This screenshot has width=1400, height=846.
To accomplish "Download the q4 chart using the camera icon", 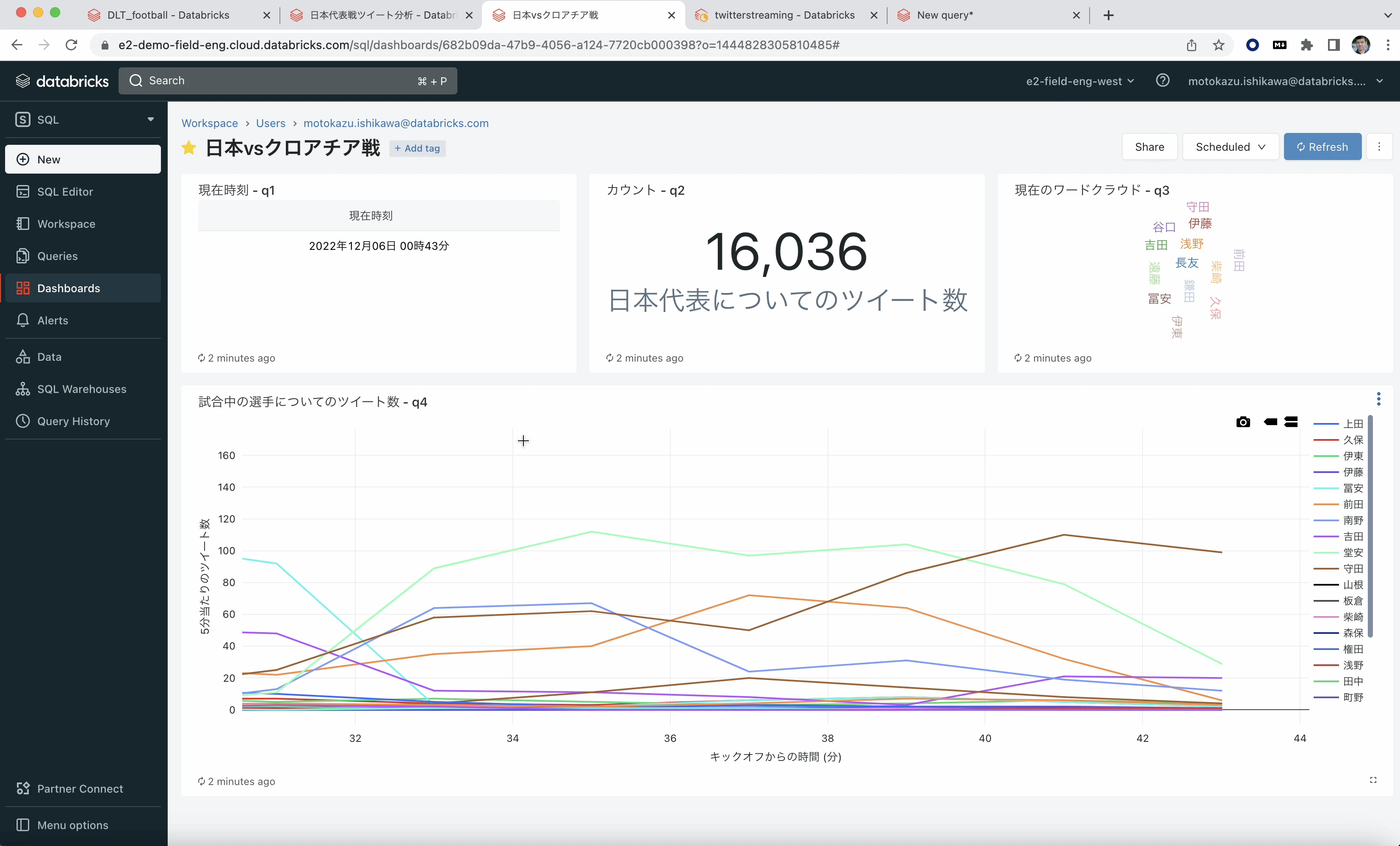I will pyautogui.click(x=1244, y=422).
